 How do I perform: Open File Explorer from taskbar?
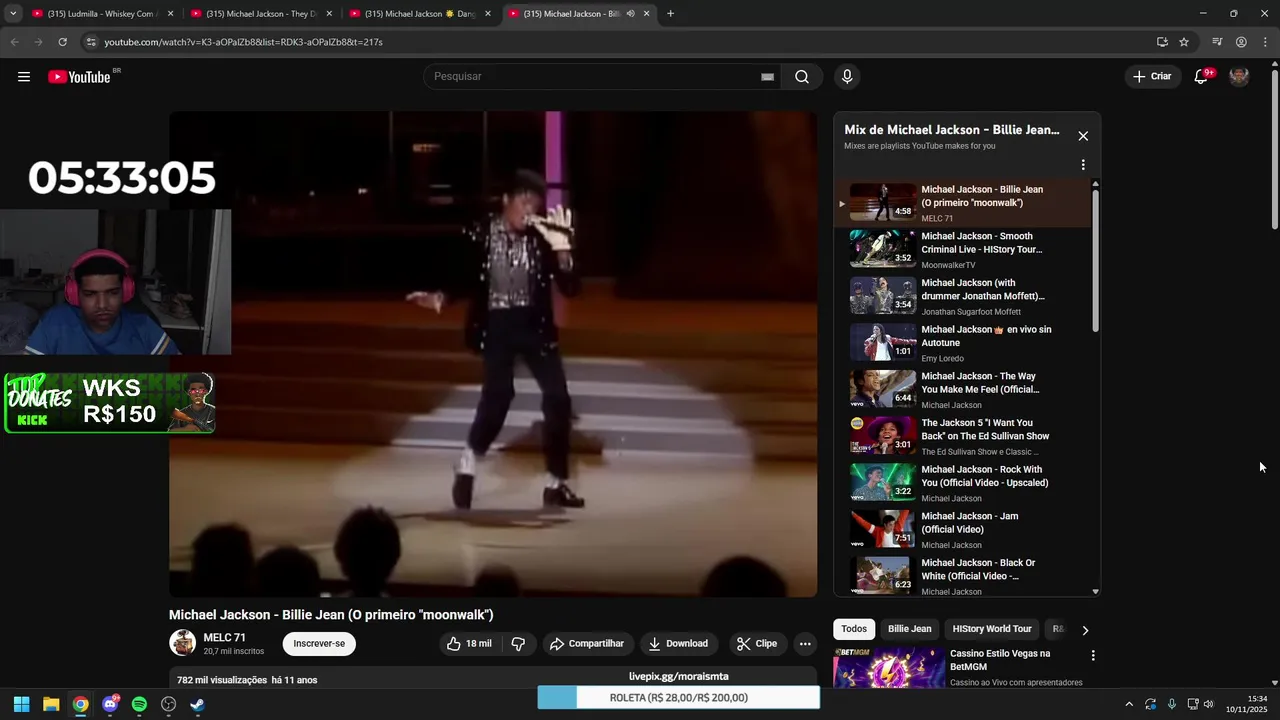click(51, 704)
